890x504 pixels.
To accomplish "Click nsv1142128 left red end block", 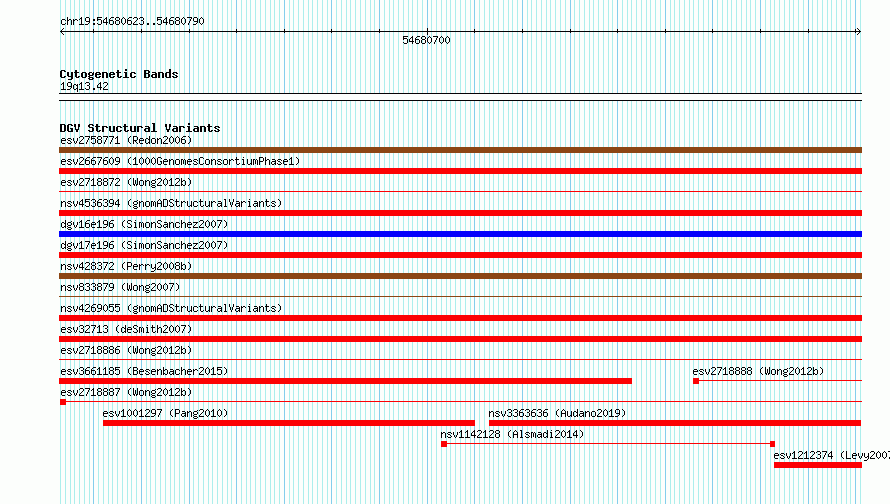I will [444, 444].
